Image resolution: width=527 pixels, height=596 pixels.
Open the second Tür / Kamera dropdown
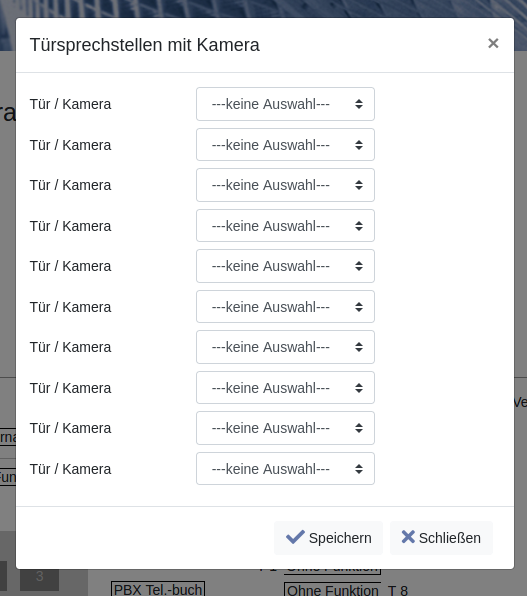[x=285, y=145]
